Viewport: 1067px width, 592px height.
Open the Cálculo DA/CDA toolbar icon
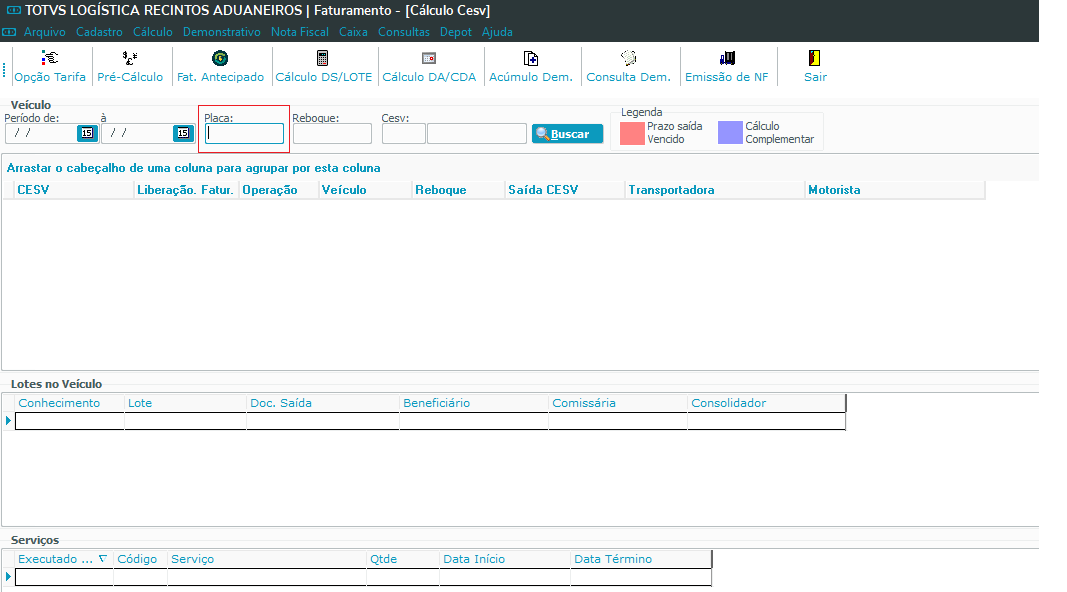[x=429, y=58]
